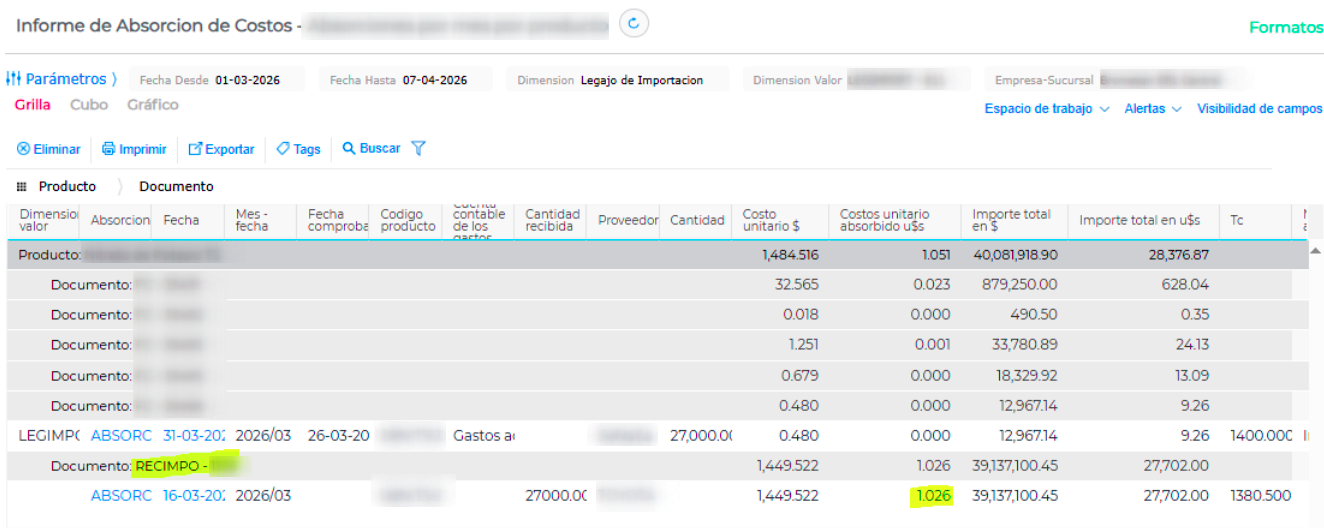Click the funnel filter icon

point(419,148)
